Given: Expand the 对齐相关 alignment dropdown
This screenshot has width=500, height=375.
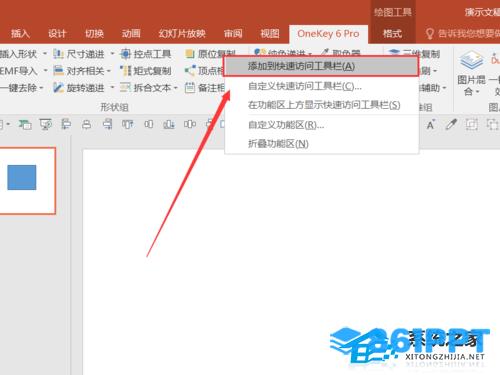Looking at the screenshot, I should [109, 71].
